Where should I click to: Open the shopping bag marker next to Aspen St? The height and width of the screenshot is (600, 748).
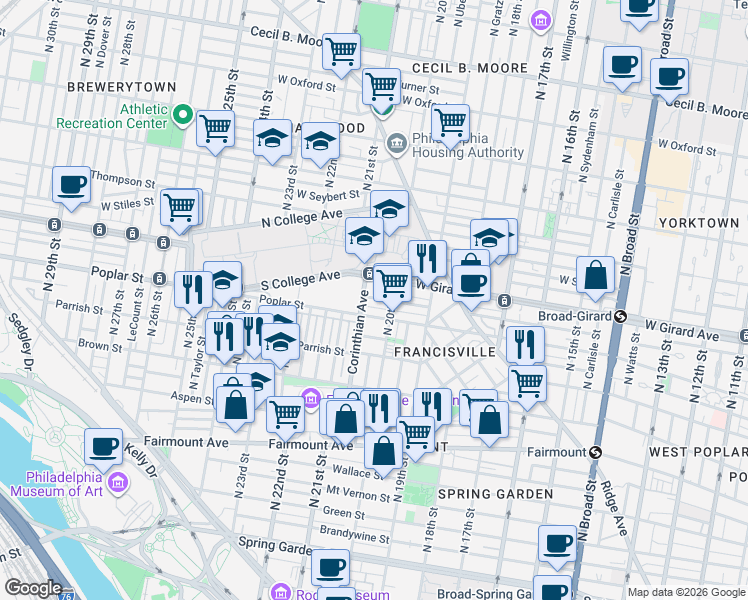click(x=235, y=405)
